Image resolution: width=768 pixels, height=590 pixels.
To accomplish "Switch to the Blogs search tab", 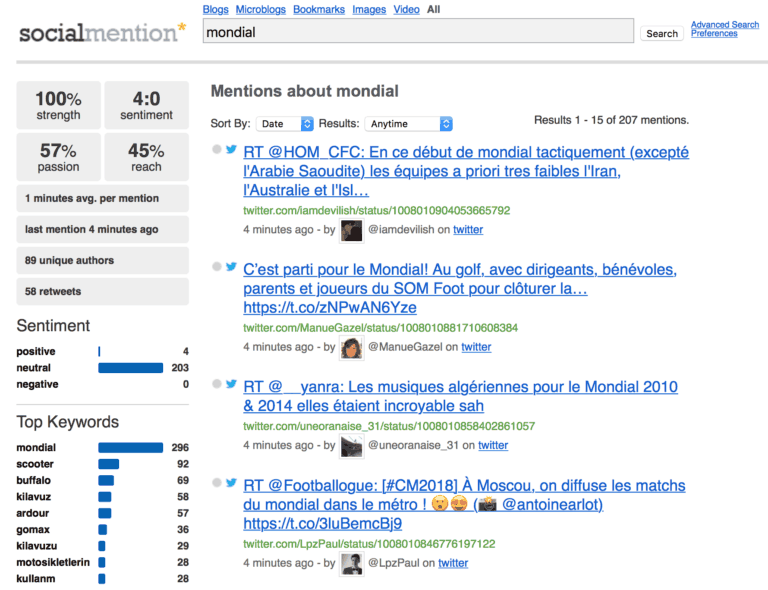I will [x=215, y=10].
